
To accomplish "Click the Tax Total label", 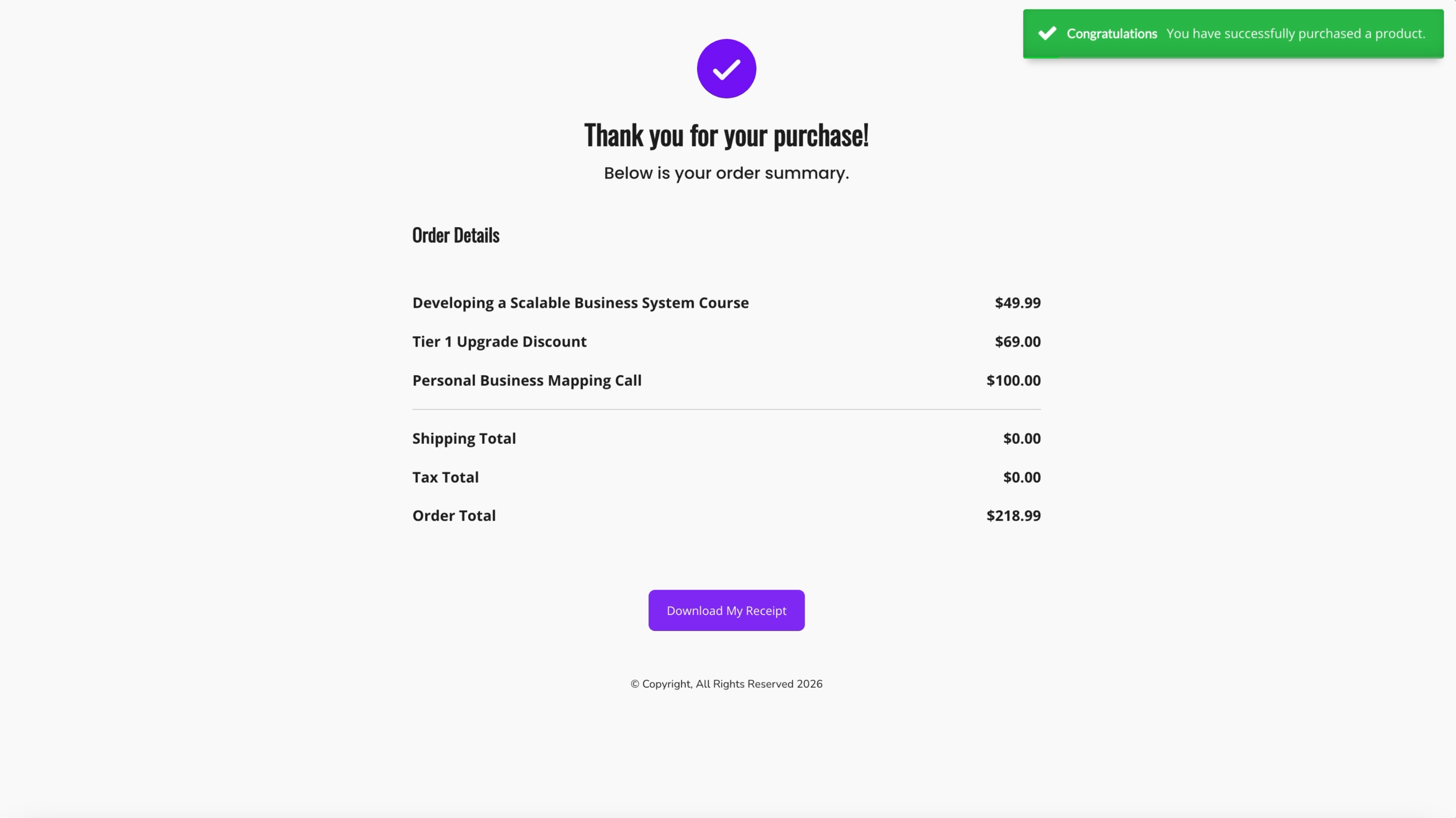I will pos(445,477).
